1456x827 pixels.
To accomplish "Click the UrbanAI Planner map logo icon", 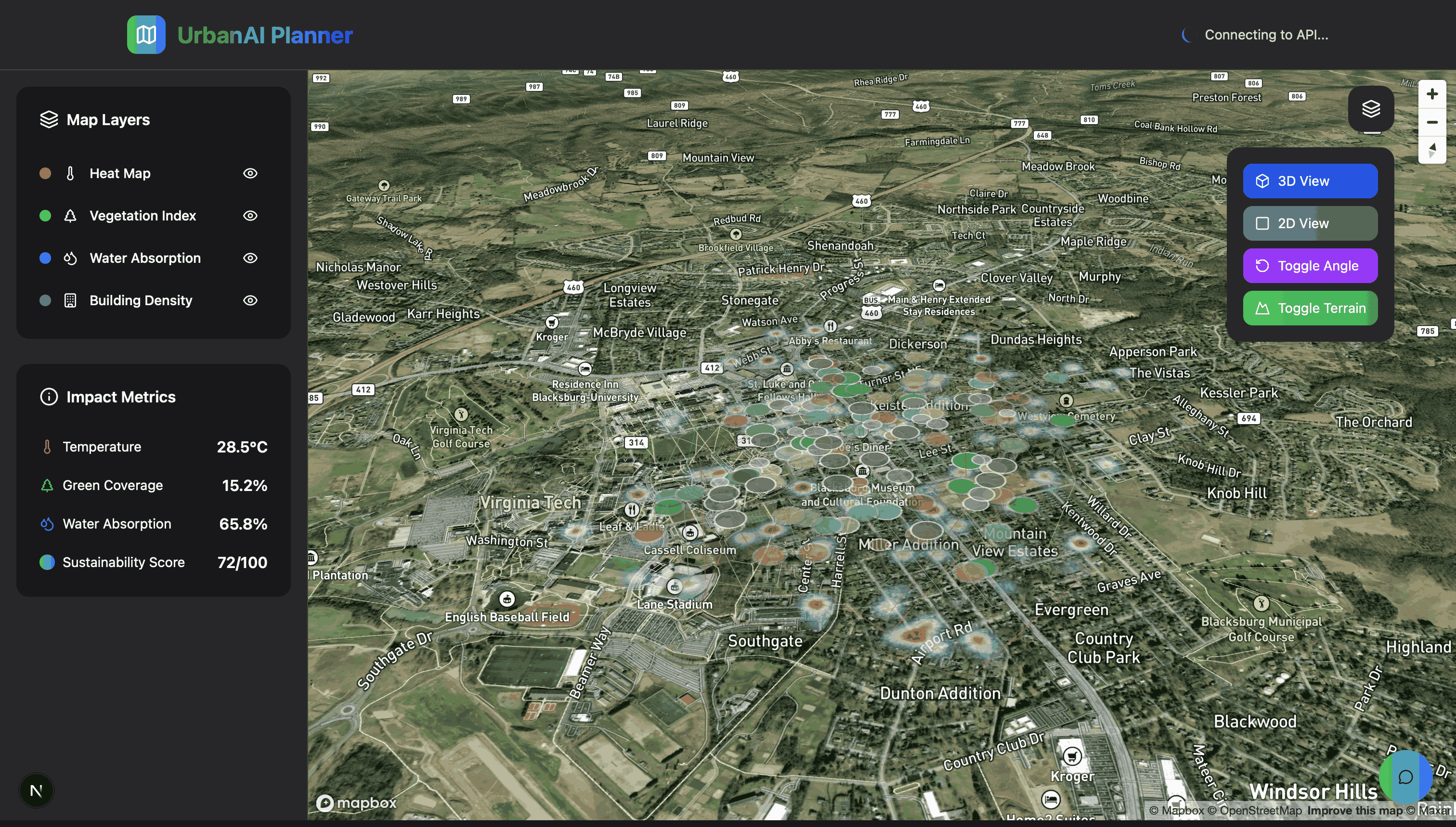I will (146, 35).
